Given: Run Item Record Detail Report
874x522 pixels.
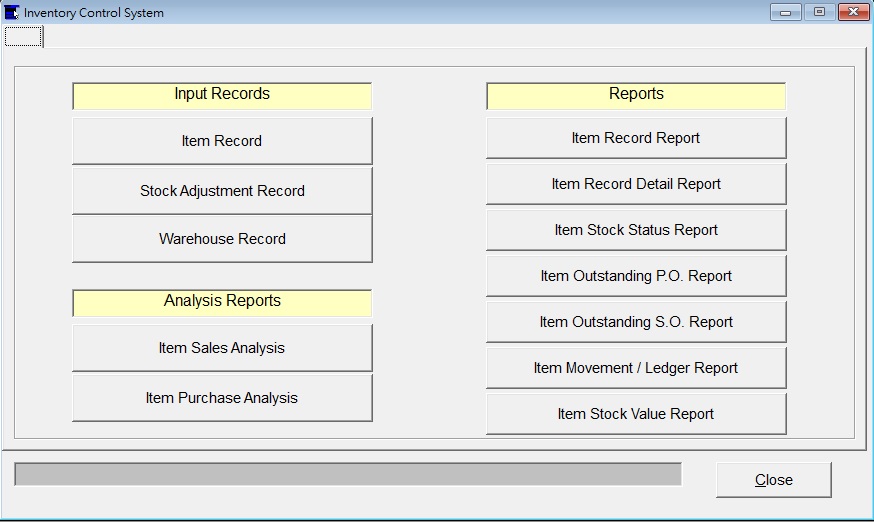Looking at the screenshot, I should pyautogui.click(x=636, y=184).
